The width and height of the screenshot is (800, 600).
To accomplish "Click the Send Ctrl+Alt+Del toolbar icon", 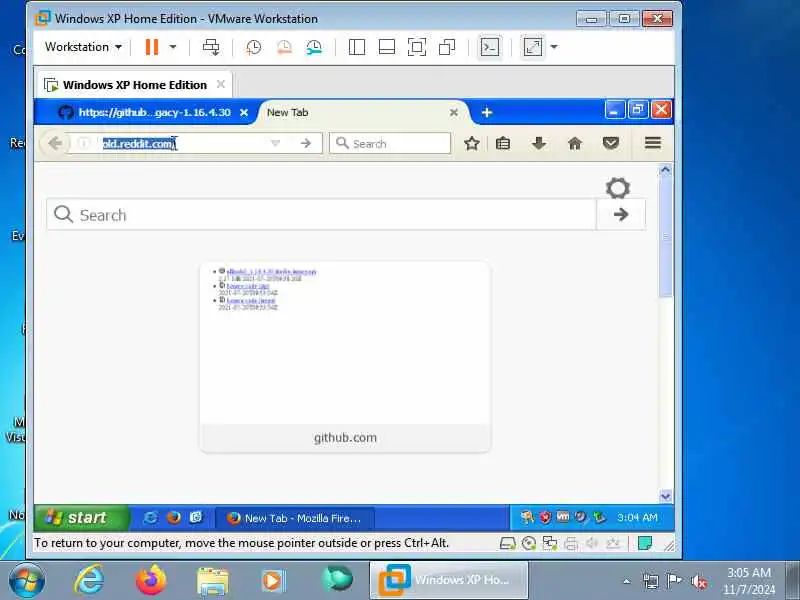I will [211, 47].
